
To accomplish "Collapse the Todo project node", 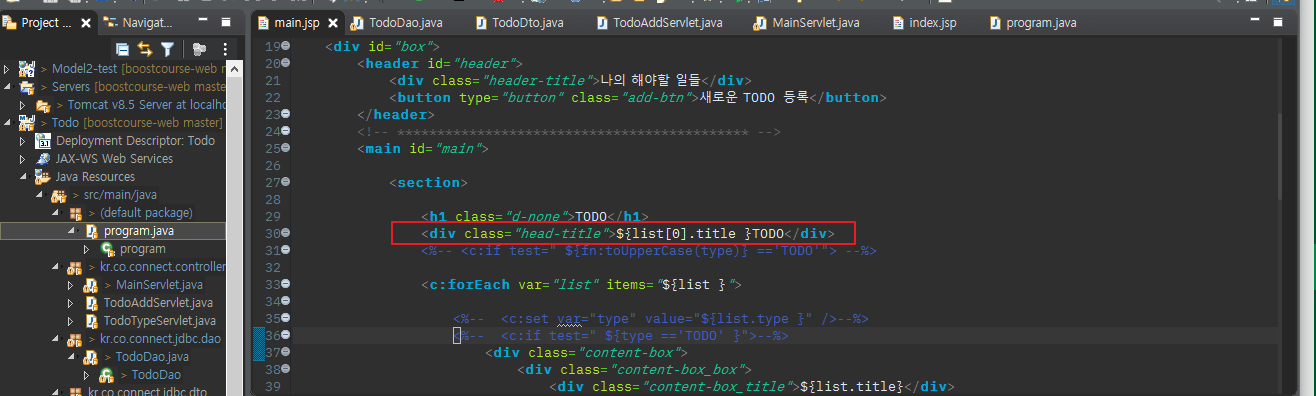I will click(x=7, y=123).
